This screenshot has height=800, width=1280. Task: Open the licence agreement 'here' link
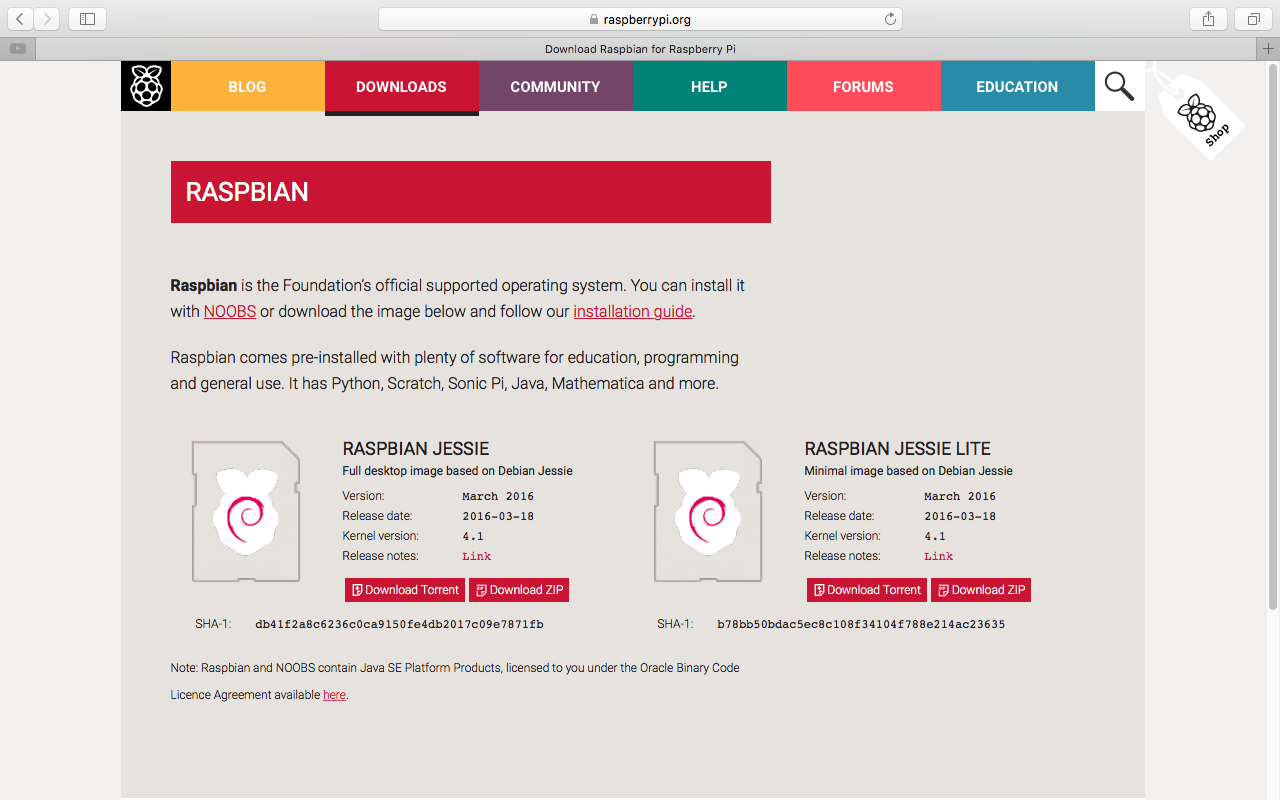(x=334, y=695)
